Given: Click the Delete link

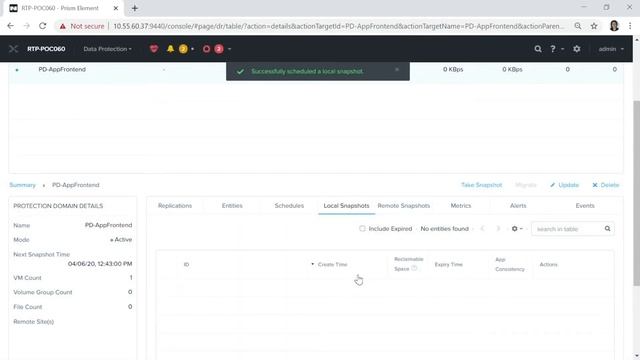Looking at the screenshot, I should [x=606, y=185].
